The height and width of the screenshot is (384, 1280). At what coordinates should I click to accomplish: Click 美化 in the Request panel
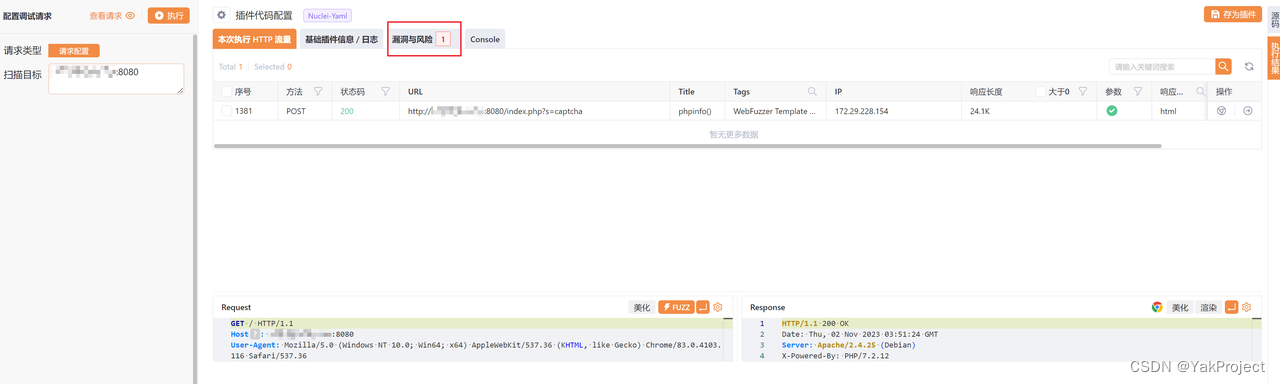pos(641,307)
